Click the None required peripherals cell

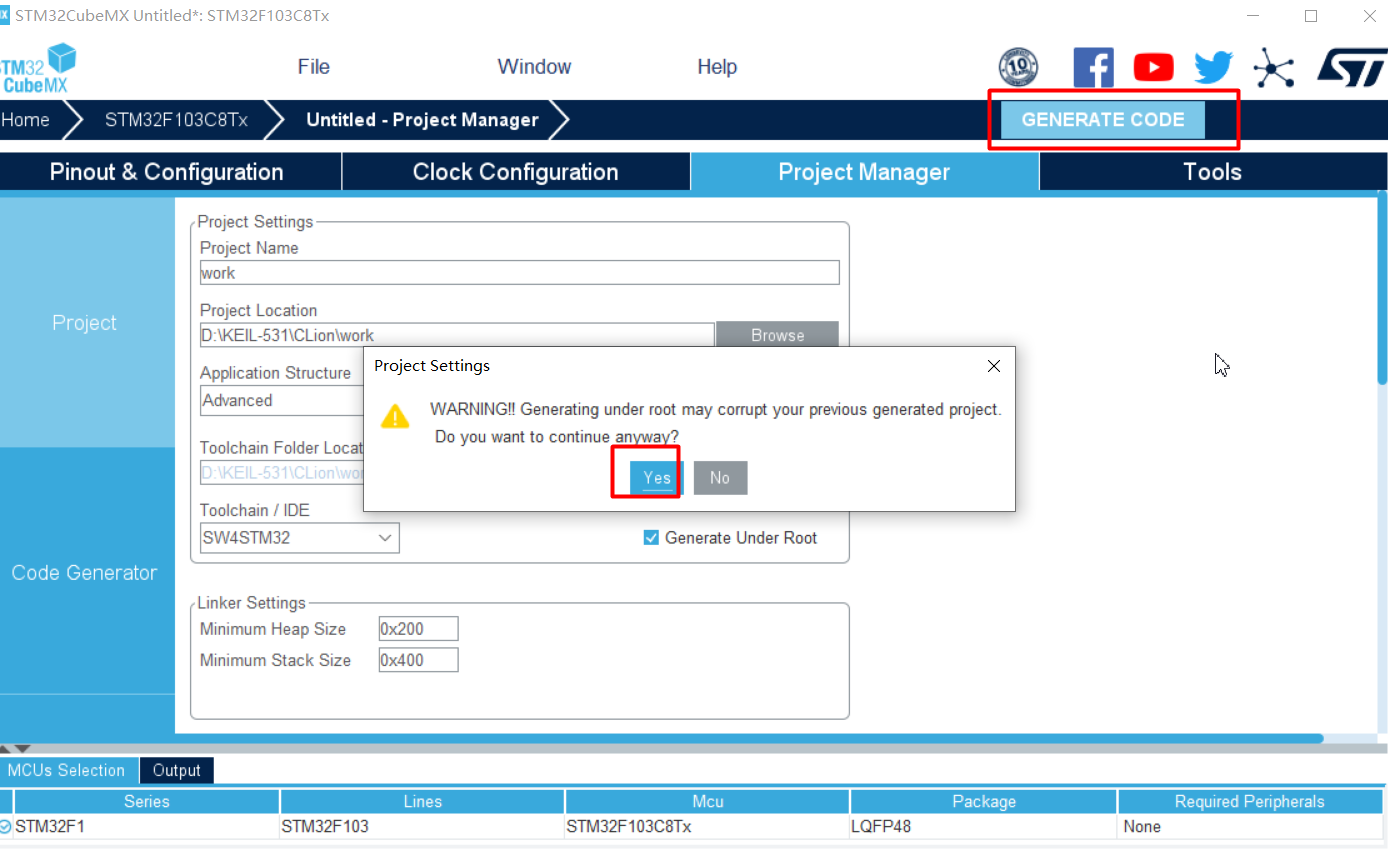coord(1249,827)
